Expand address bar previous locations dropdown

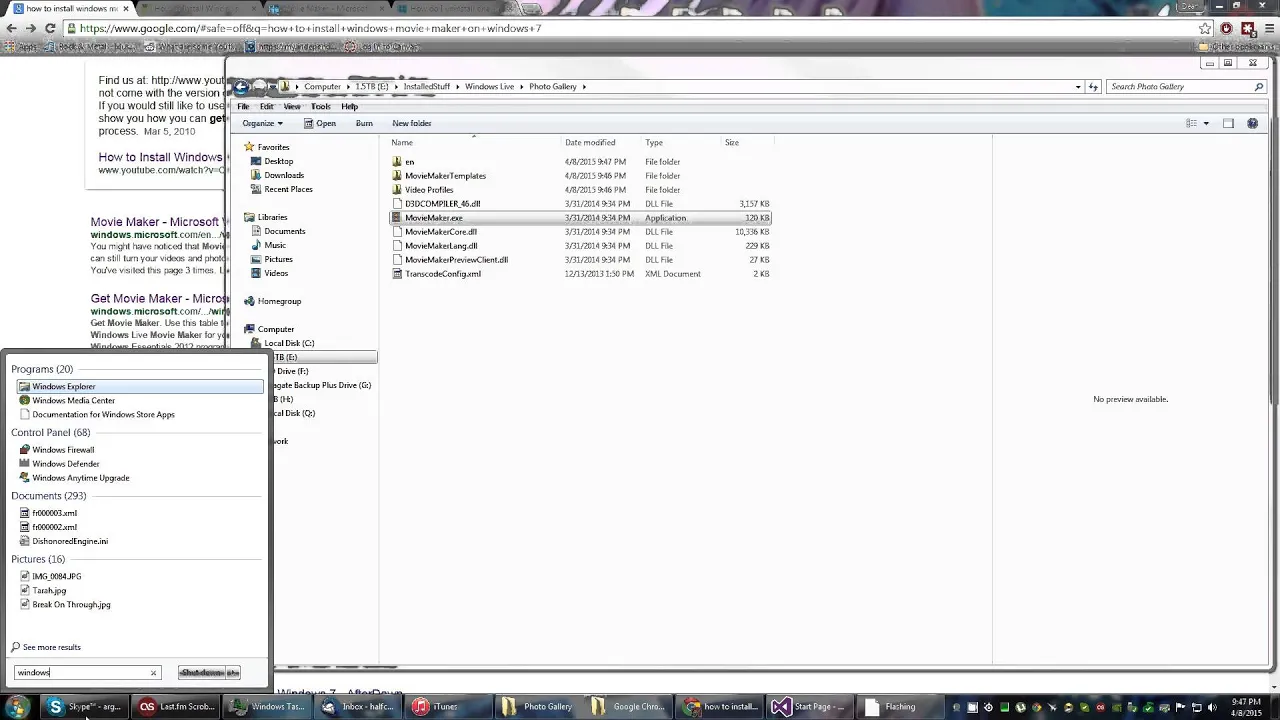coord(1078,87)
